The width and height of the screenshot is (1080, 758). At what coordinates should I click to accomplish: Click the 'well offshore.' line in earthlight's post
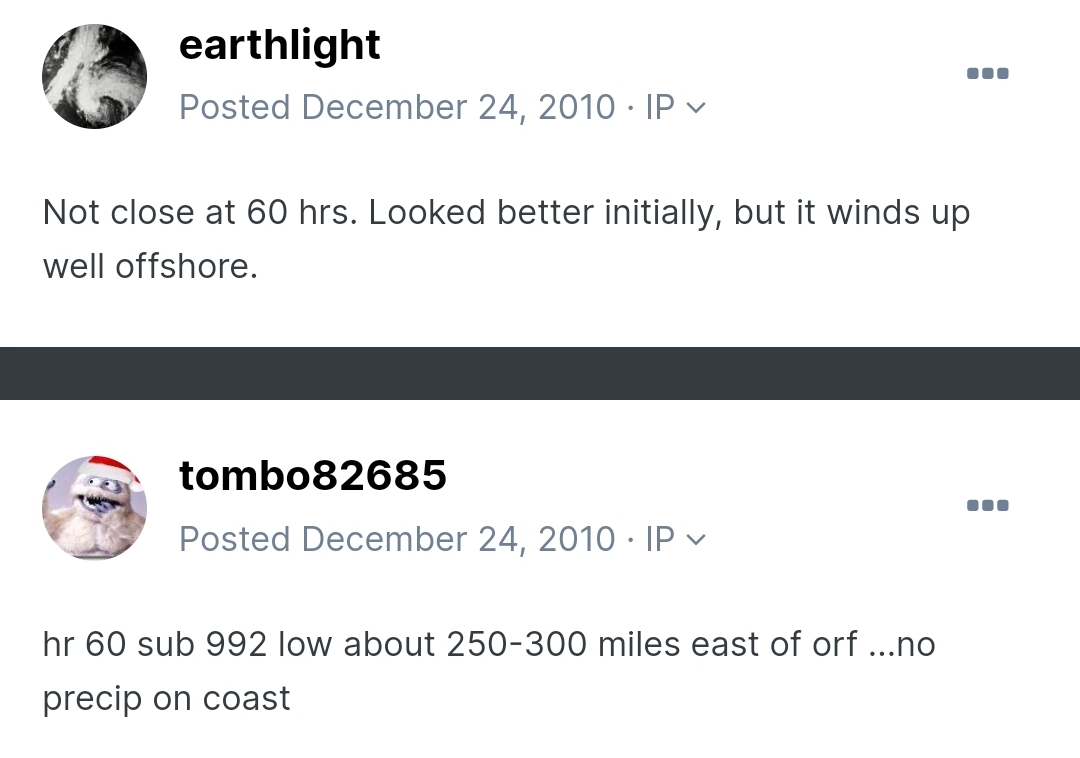tap(150, 266)
